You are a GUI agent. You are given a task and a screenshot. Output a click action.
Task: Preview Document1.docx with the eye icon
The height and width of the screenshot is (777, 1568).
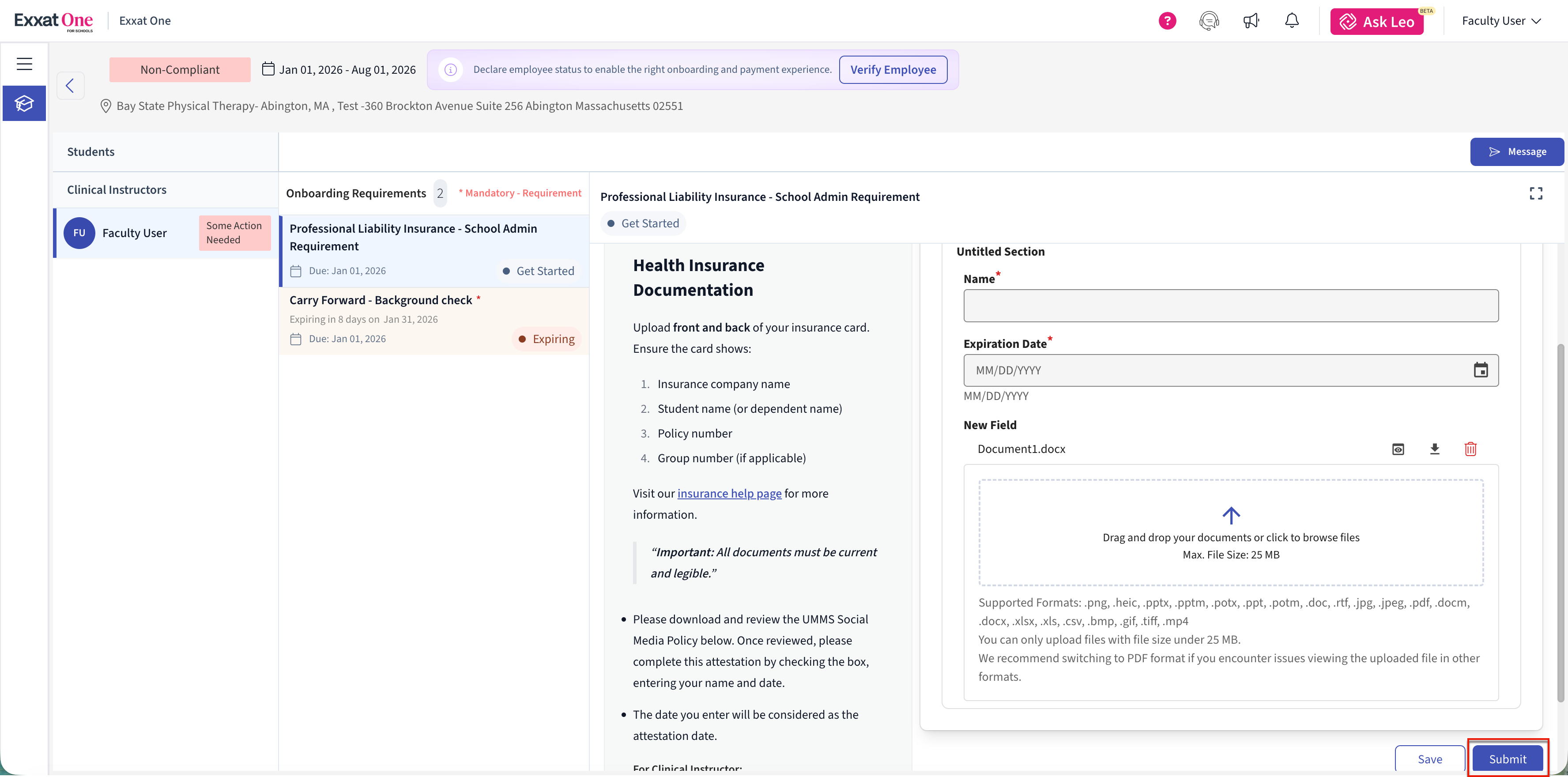1398,449
